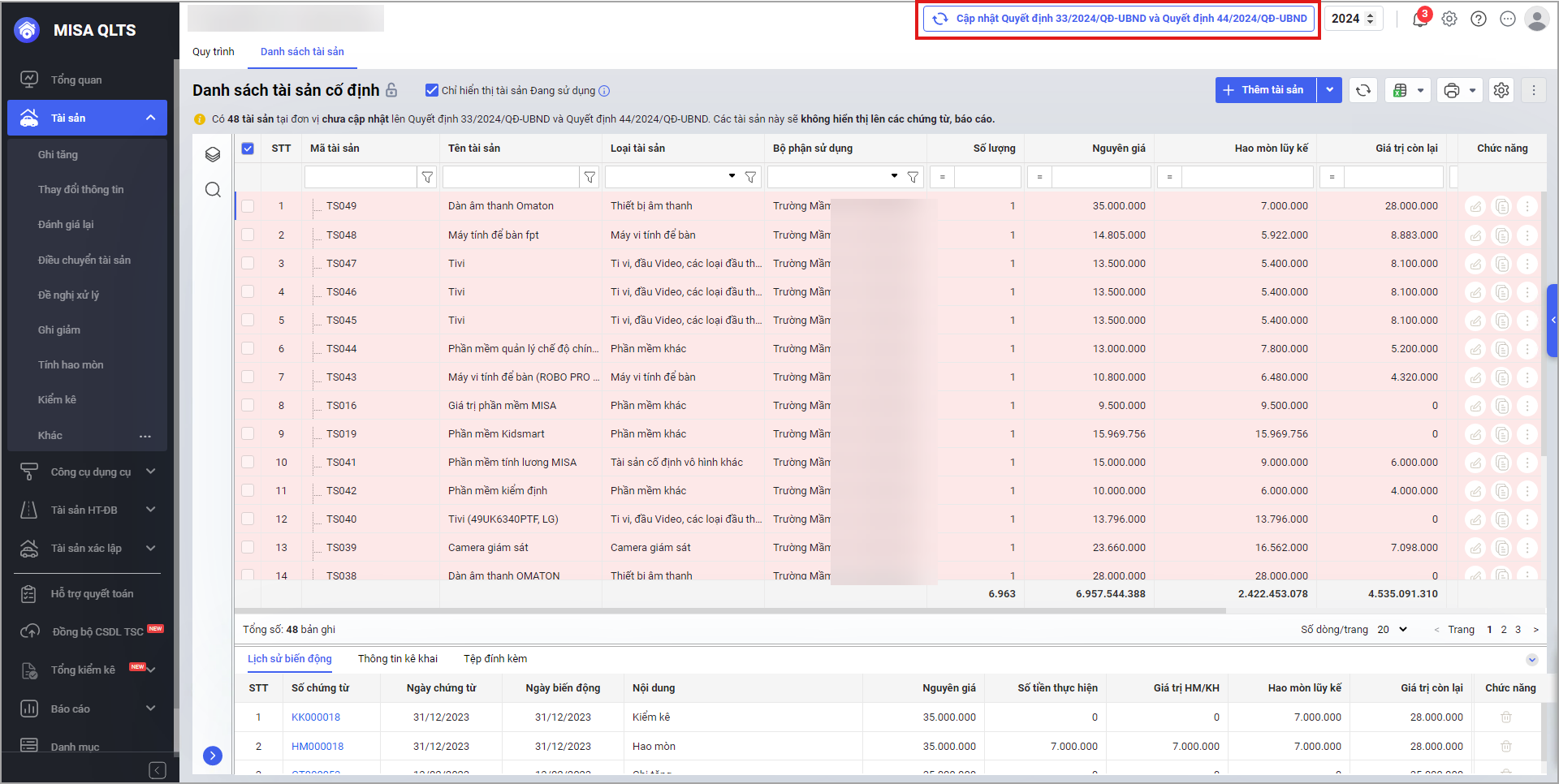
Task: Click the printer icon in the toolbar
Action: (1452, 90)
